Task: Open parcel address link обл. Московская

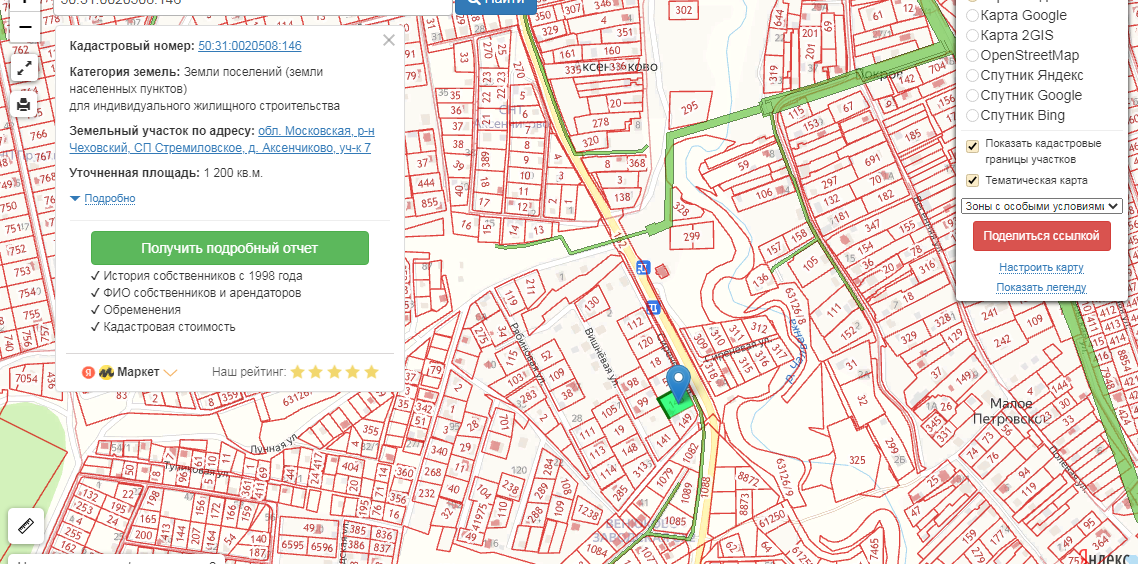Action: pyautogui.click(x=222, y=140)
